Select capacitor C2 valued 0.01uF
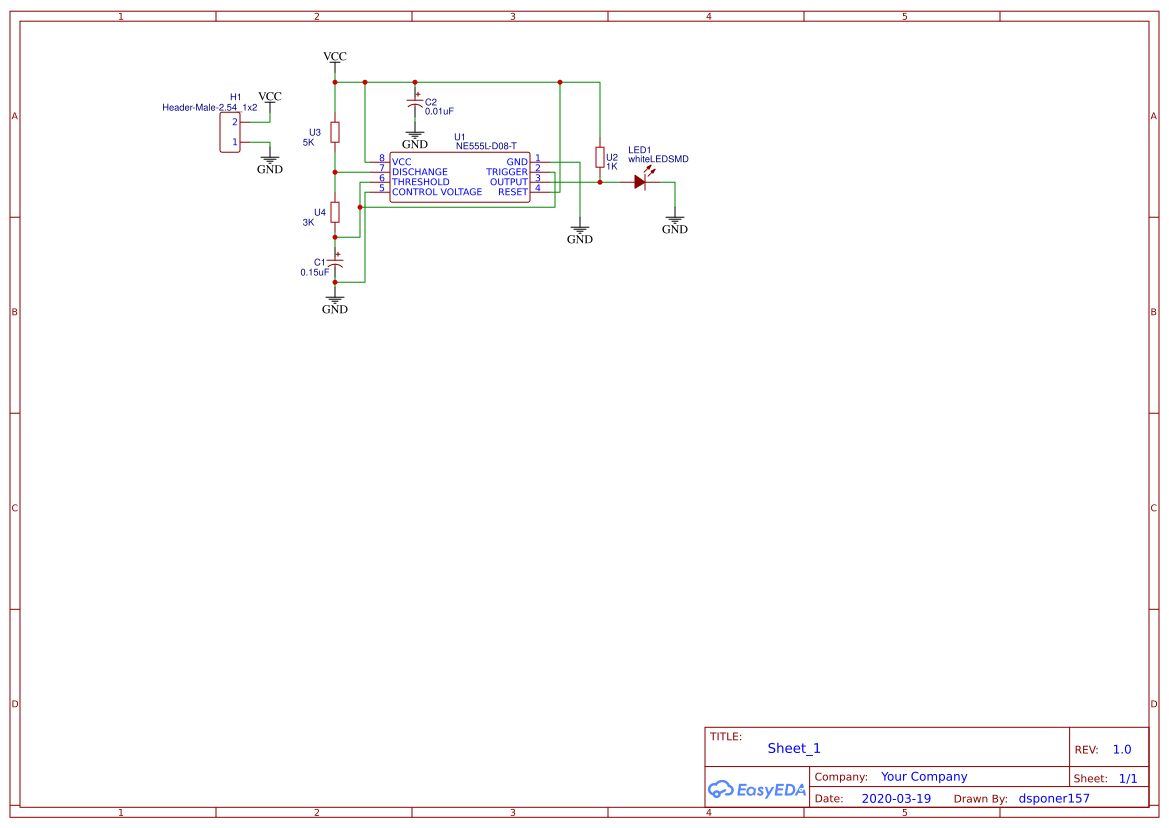Viewport: 1169px width, 828px height. click(x=416, y=100)
